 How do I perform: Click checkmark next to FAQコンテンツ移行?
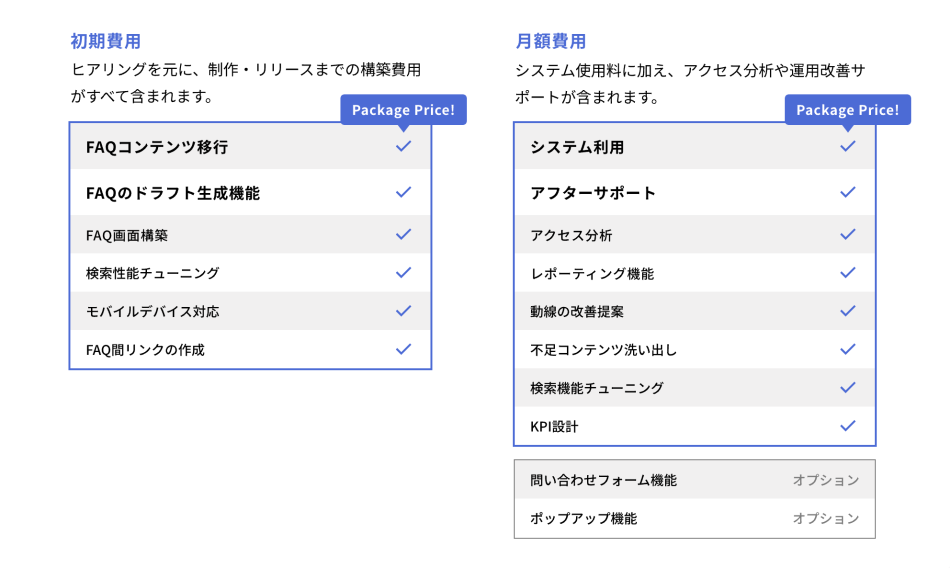403,146
